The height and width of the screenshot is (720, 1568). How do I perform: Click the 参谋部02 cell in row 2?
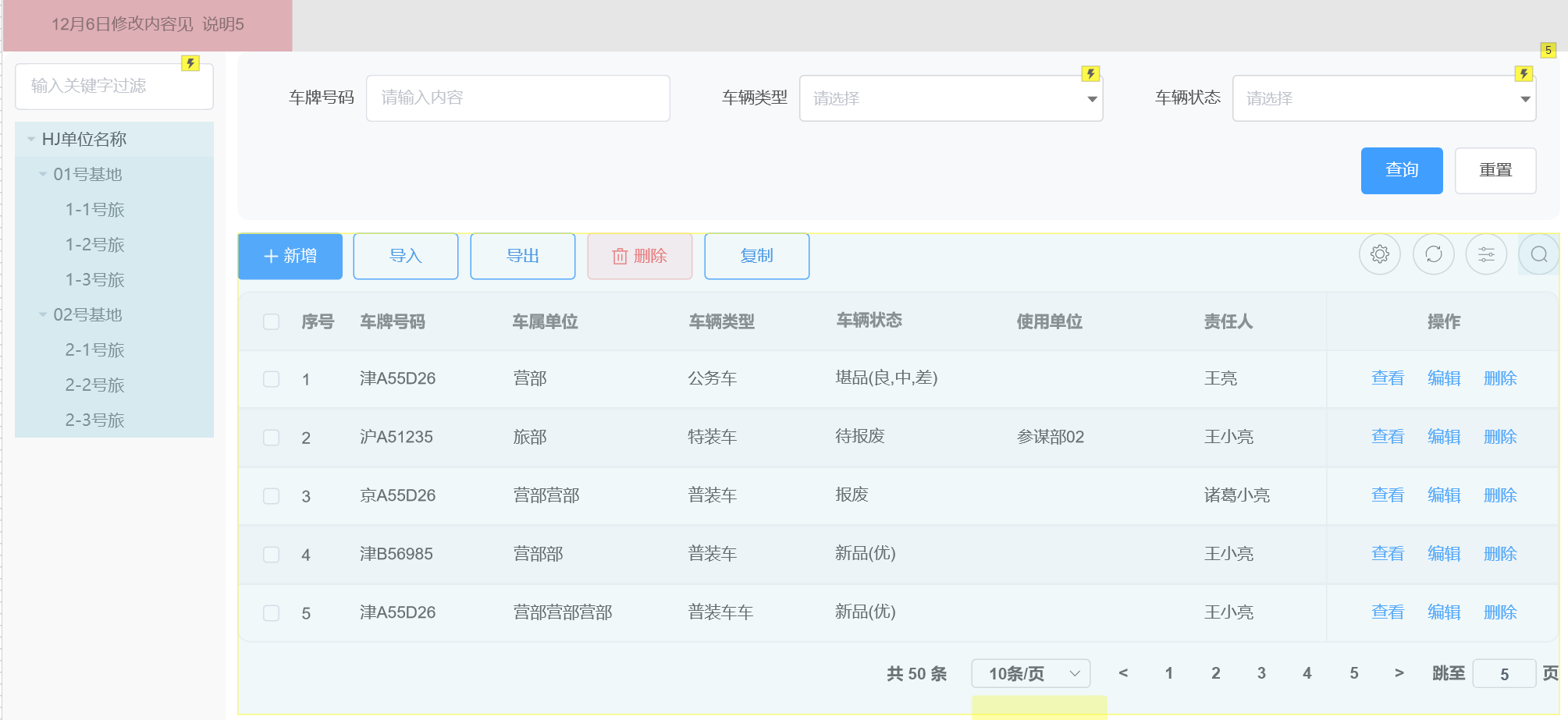1051,437
